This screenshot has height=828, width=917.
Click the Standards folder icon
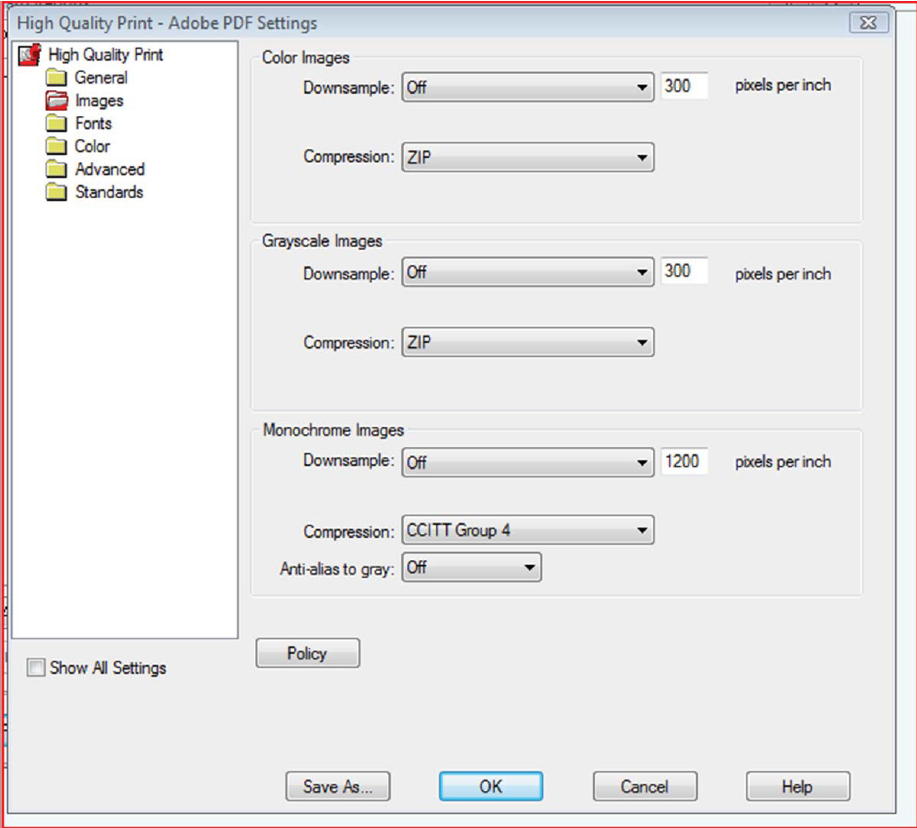click(x=57, y=193)
